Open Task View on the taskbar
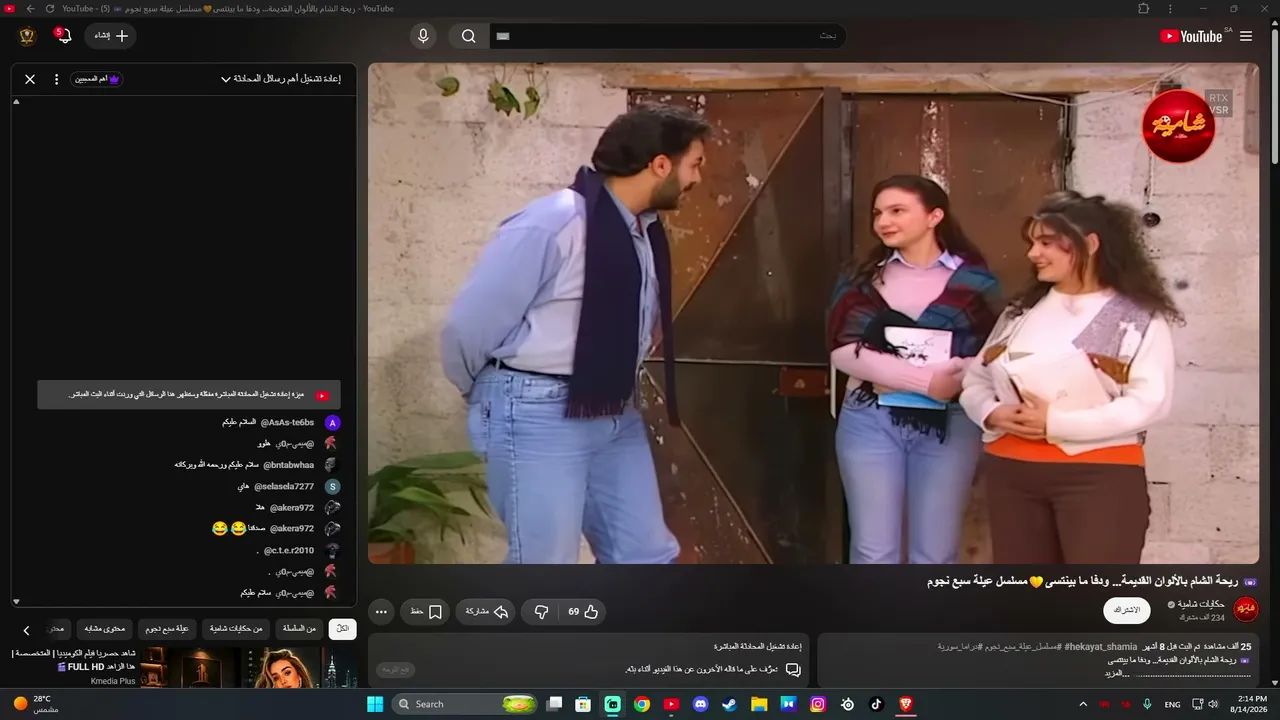The height and width of the screenshot is (720, 1280). click(x=555, y=704)
